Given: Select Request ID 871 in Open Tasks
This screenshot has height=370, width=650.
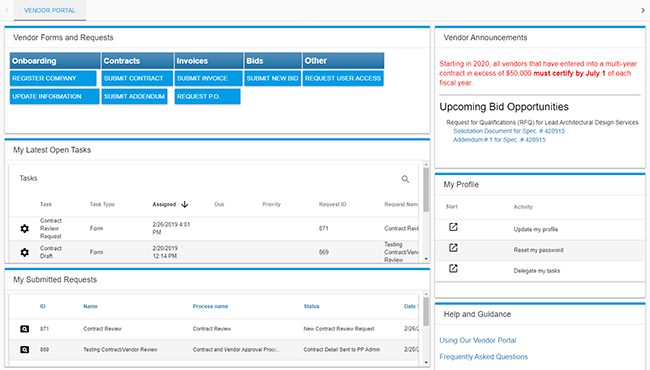Looking at the screenshot, I should [323, 228].
